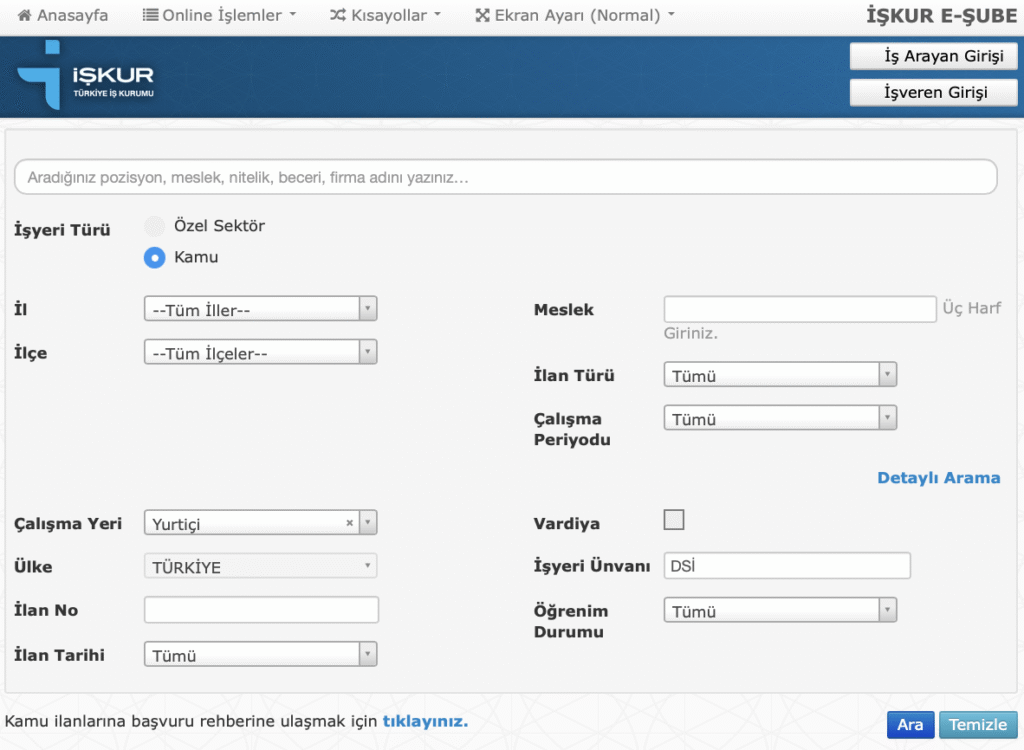
Task: Toggle the Vardiya checkbox
Action: point(674,520)
